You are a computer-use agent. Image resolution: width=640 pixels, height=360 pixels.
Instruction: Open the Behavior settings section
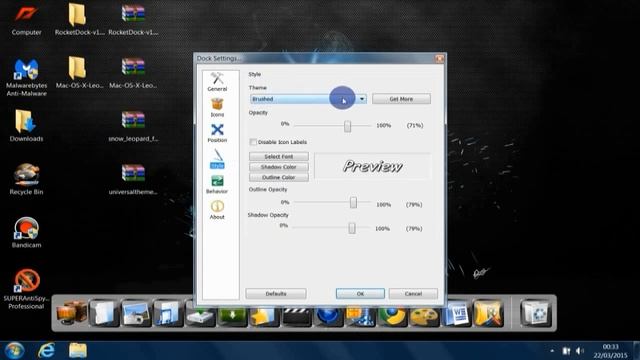click(x=217, y=184)
